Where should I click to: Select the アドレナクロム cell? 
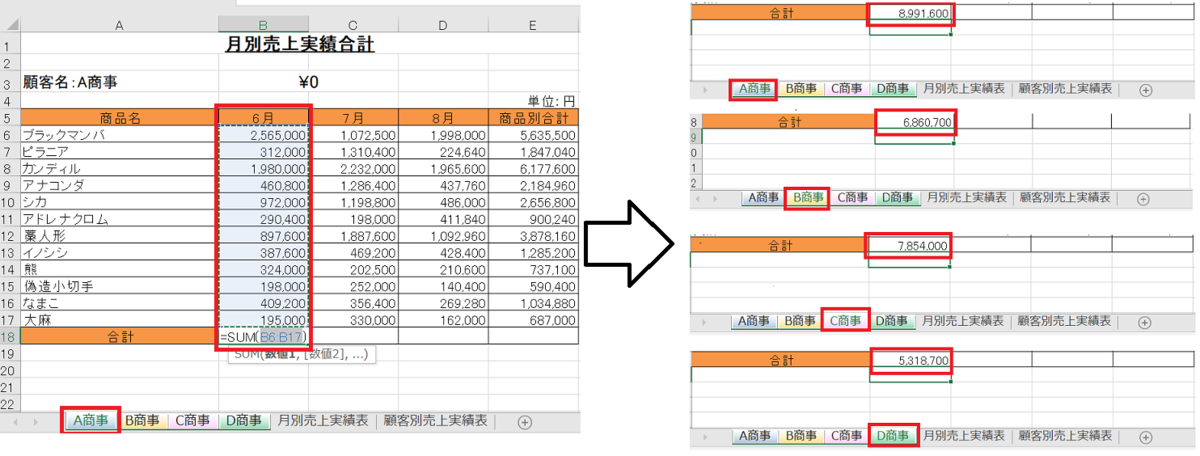pyautogui.click(x=119, y=219)
